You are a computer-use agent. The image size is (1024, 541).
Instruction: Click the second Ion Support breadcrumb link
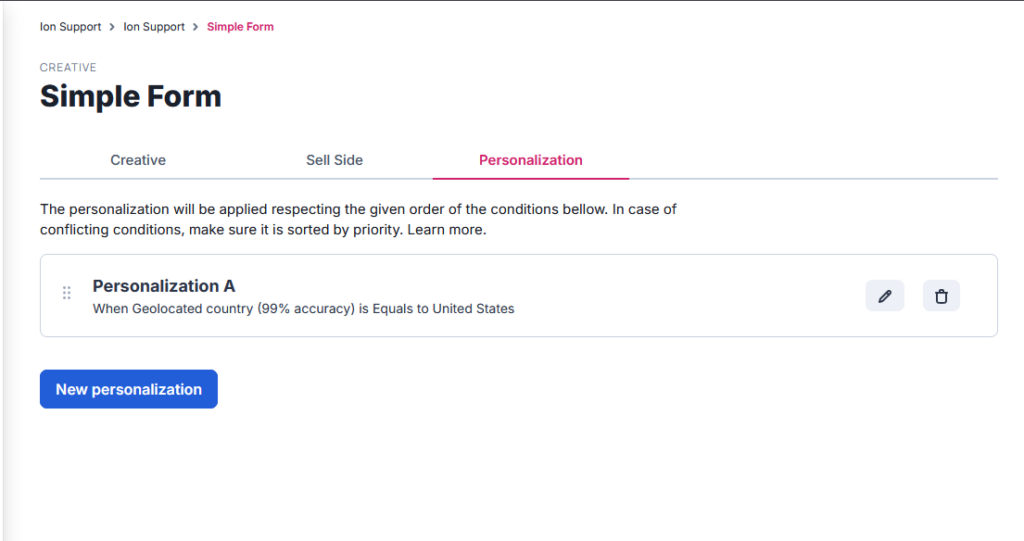click(x=154, y=27)
